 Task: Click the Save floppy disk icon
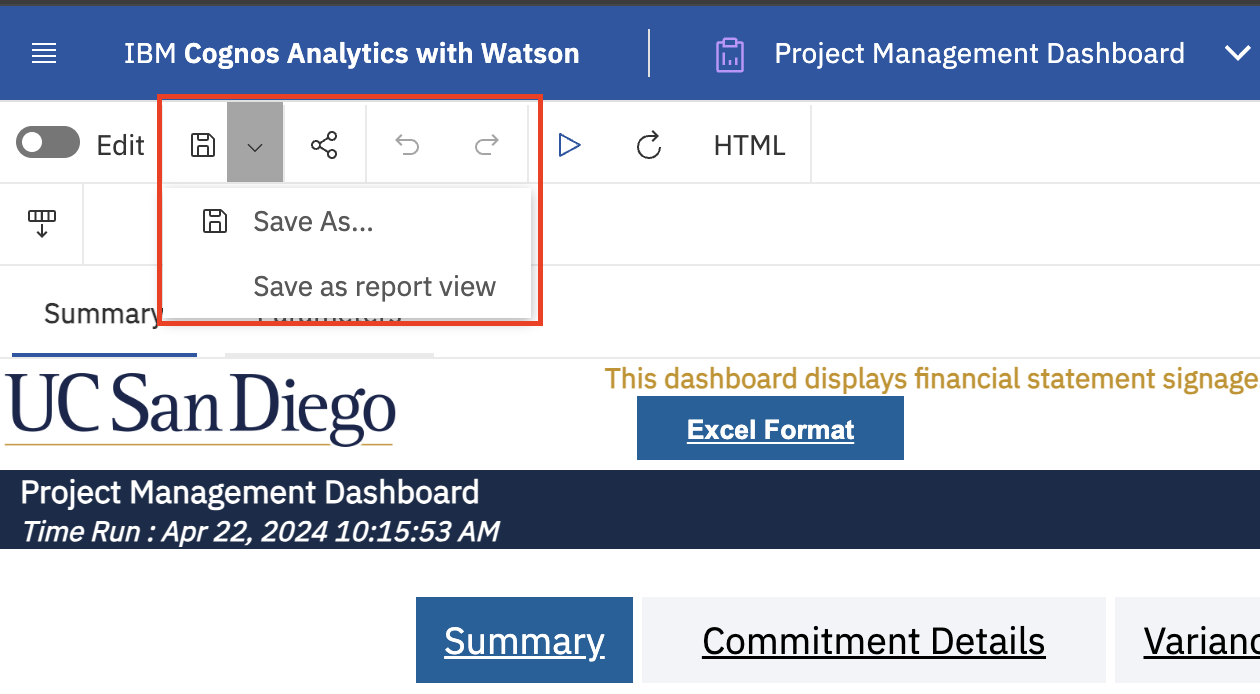point(203,145)
